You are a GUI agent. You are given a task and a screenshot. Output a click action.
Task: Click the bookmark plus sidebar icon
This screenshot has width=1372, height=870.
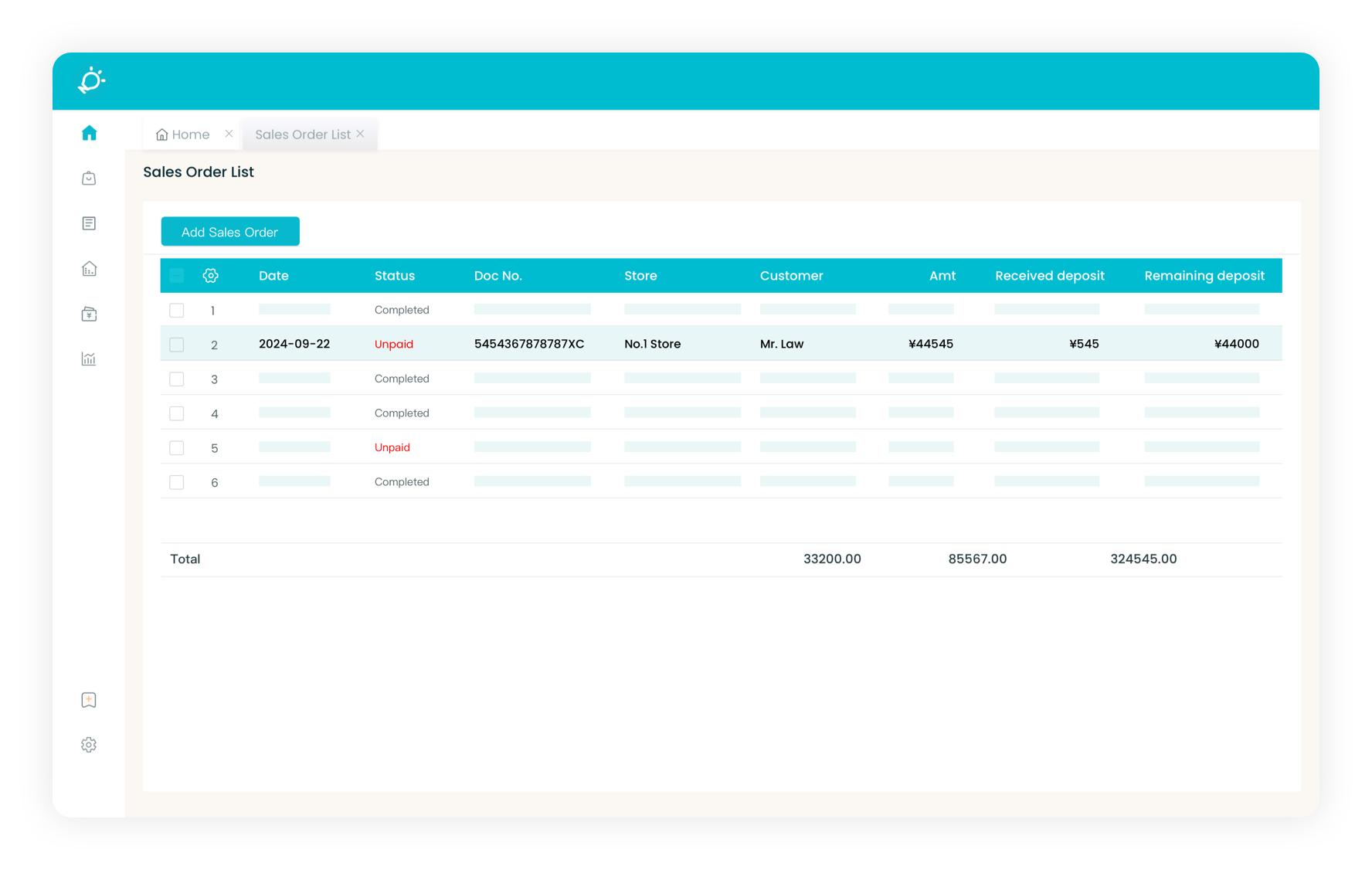pos(89,700)
